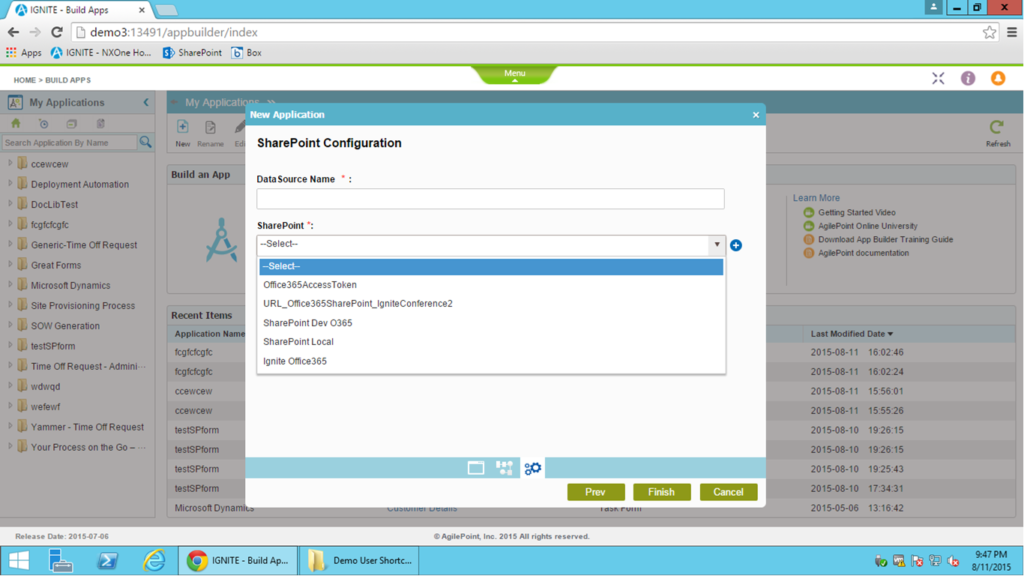The height and width of the screenshot is (576, 1024).
Task: Click the search magnifier in My Applications panel
Action: point(146,142)
